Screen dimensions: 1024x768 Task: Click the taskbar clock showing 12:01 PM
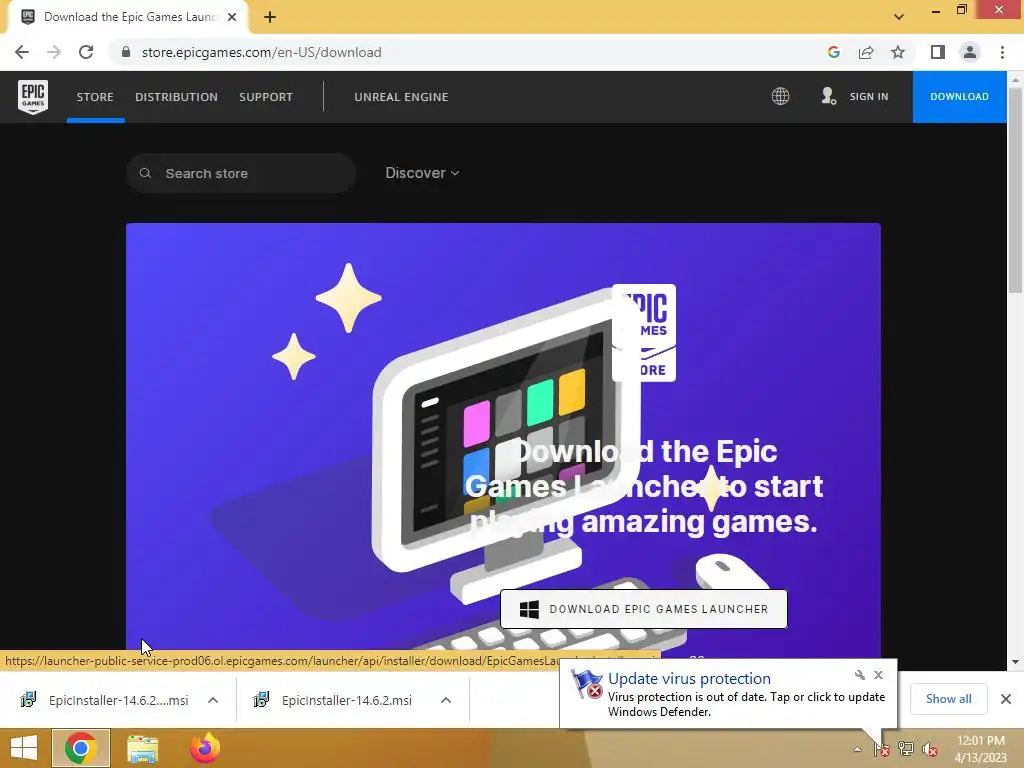click(980, 749)
